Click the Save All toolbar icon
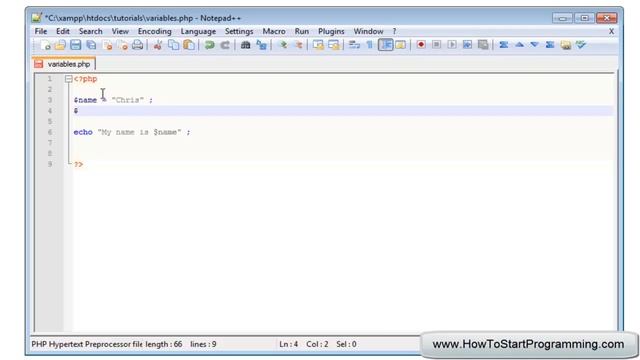Image resolution: width=640 pixels, height=360 pixels. click(x=91, y=45)
